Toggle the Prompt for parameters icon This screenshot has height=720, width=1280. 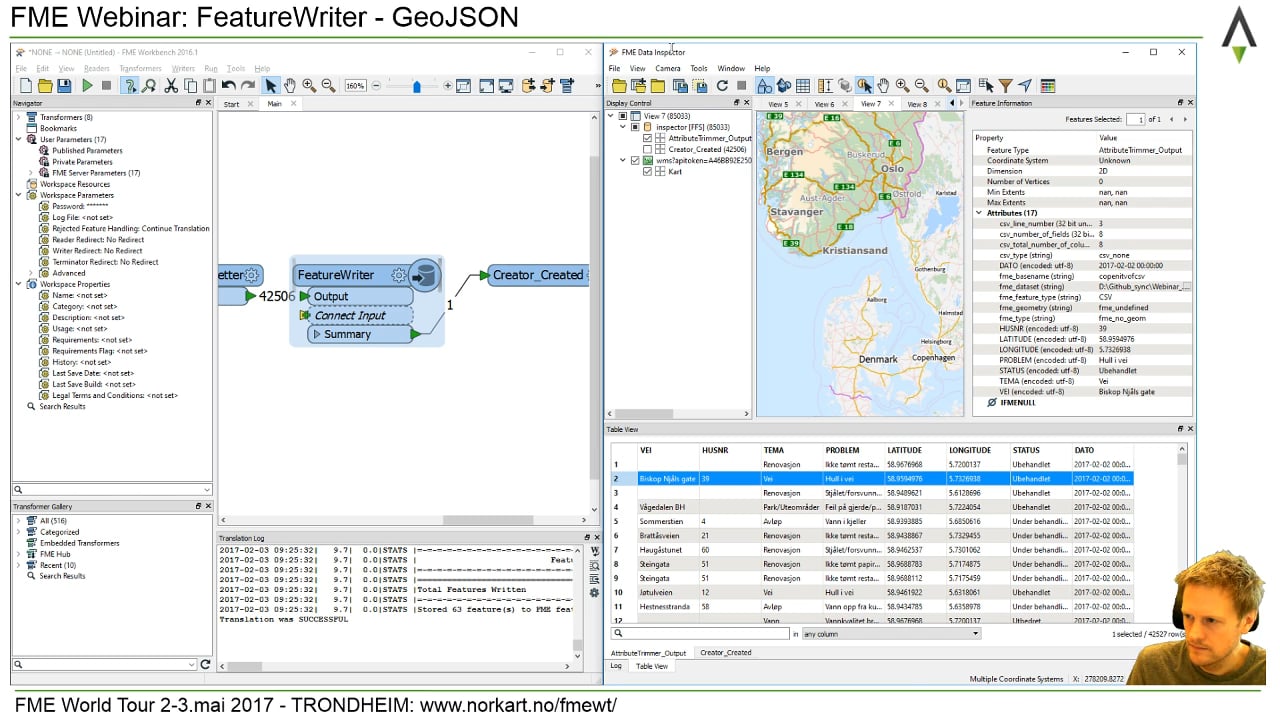point(129,86)
